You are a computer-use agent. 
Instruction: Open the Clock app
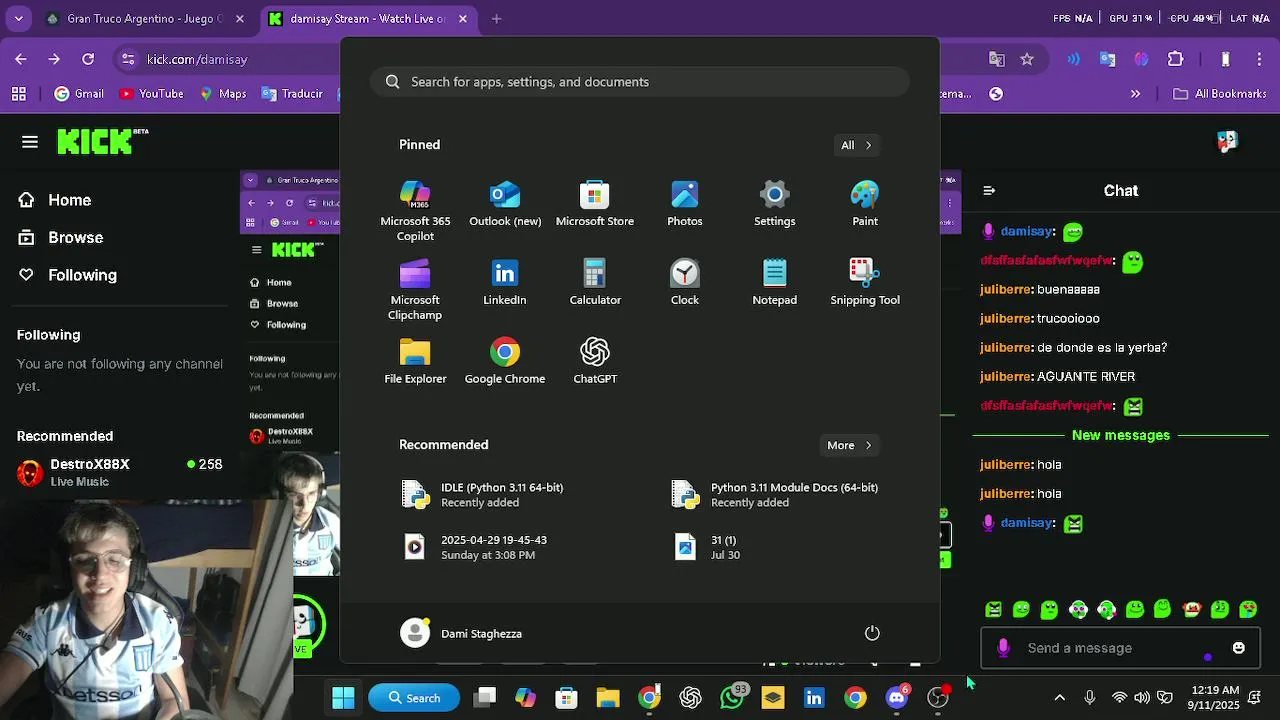[x=685, y=283]
